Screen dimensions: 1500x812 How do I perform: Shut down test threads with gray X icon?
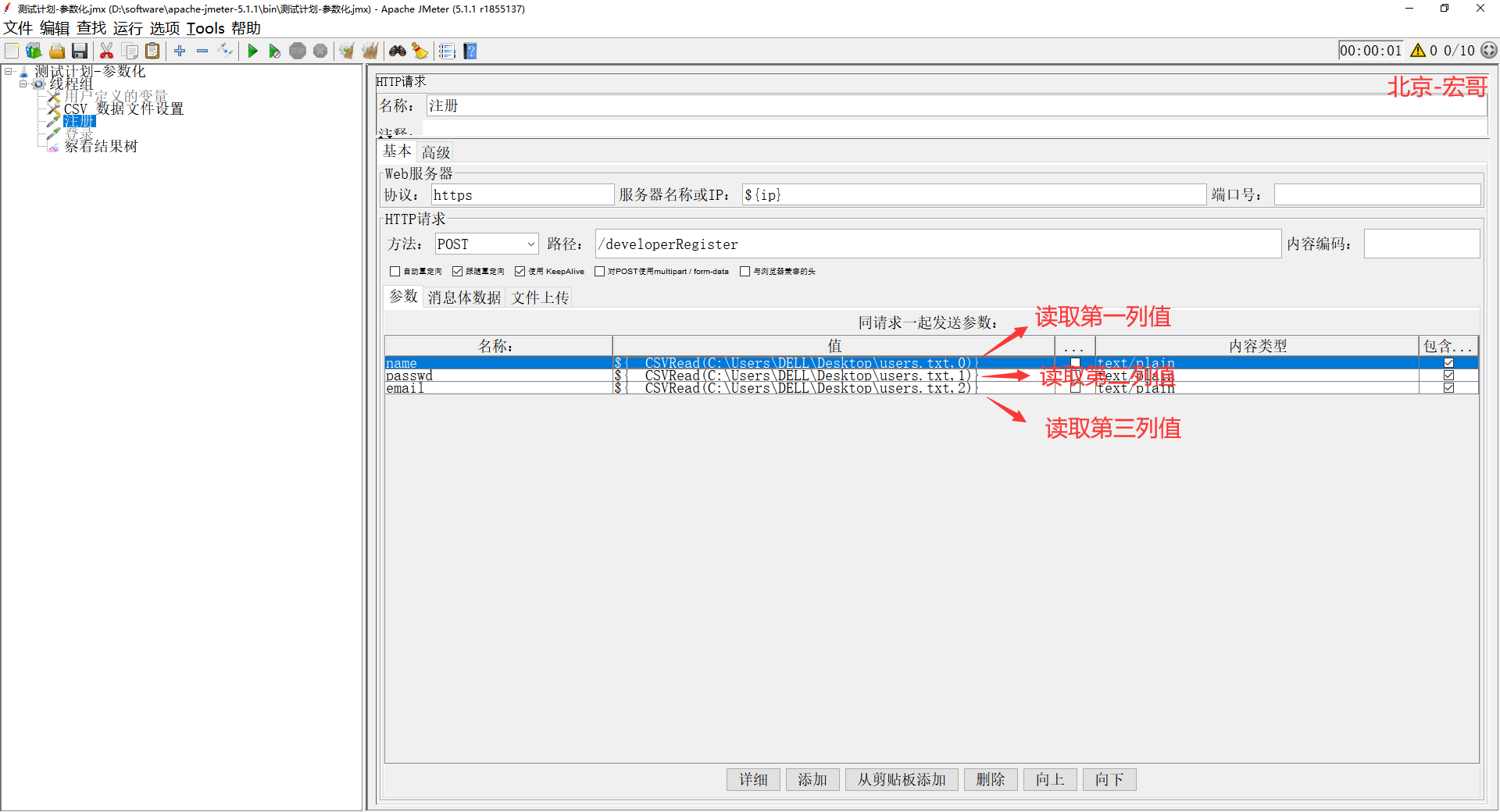[x=320, y=51]
